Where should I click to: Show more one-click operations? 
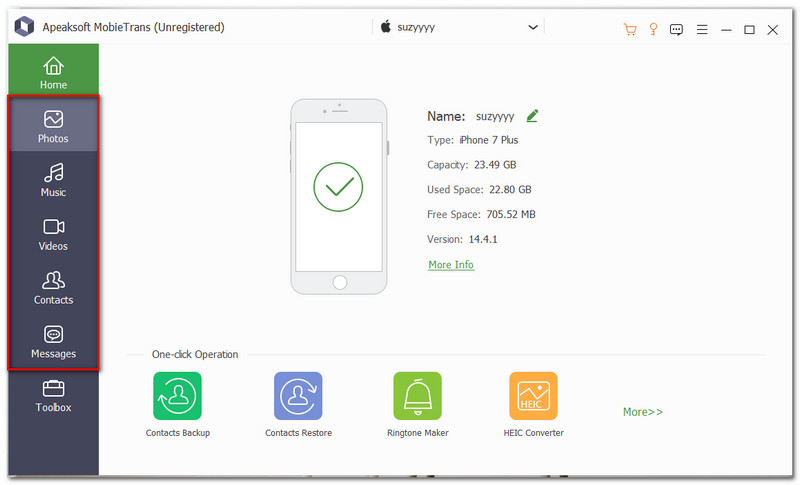click(x=643, y=412)
